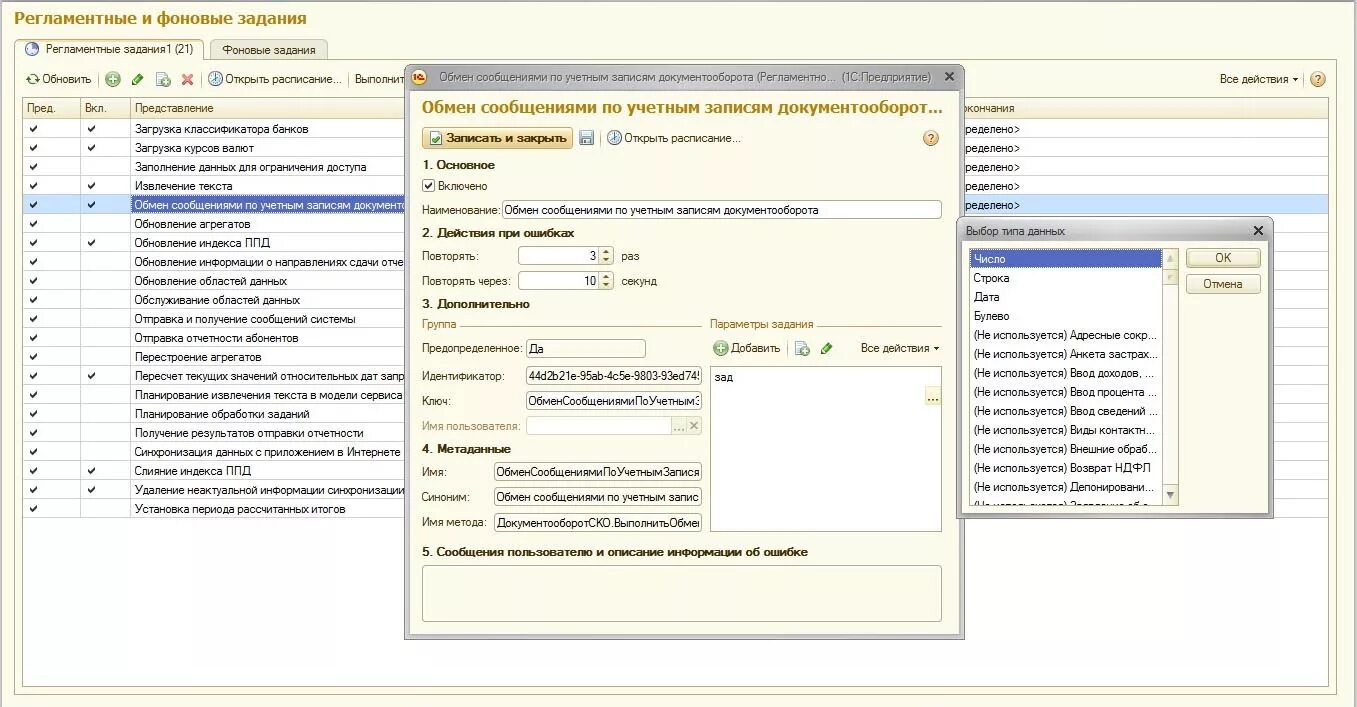Select Число in data type list
The width and height of the screenshot is (1357, 707).
point(1066,259)
